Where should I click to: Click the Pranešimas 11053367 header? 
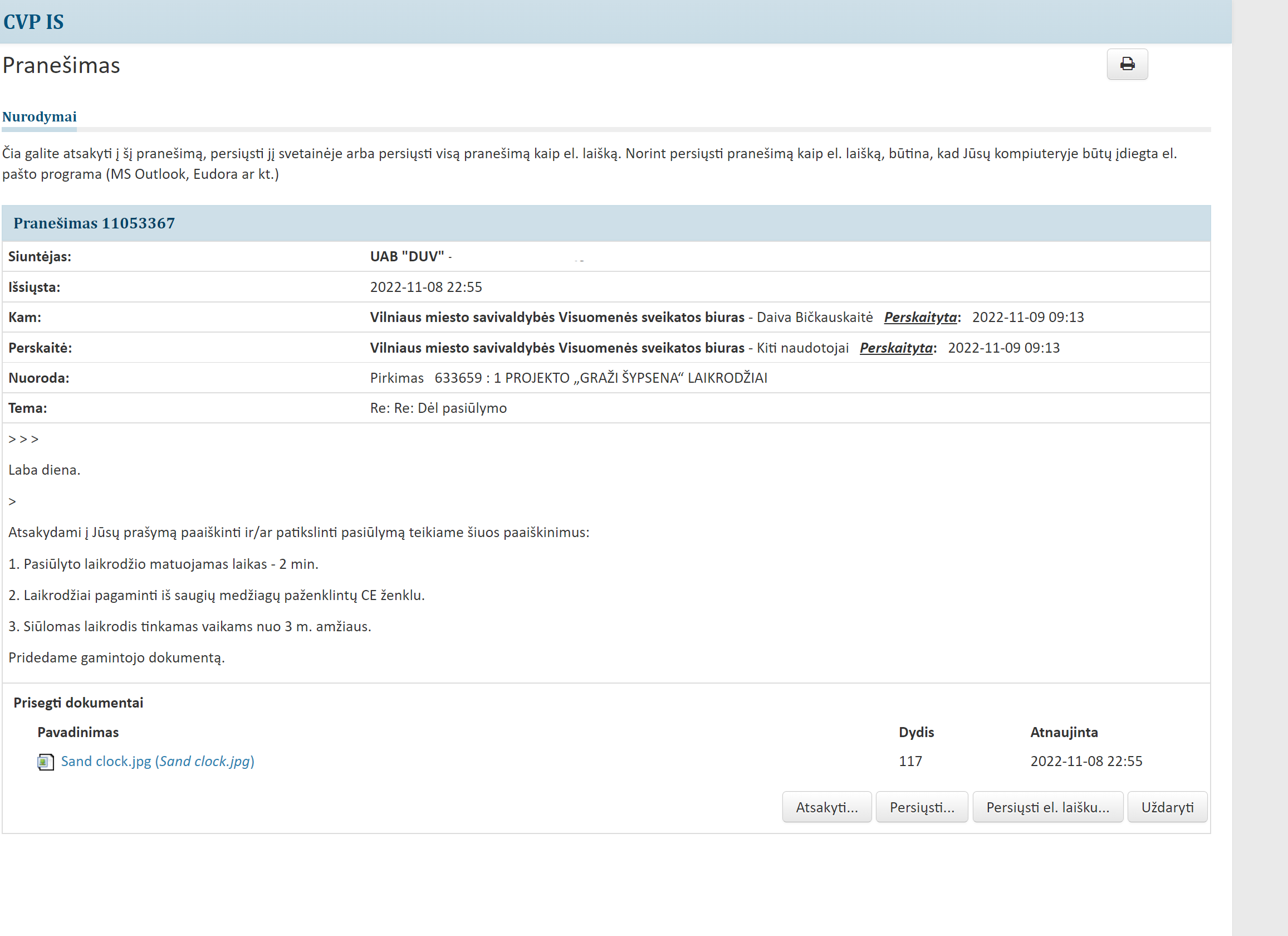pos(94,223)
